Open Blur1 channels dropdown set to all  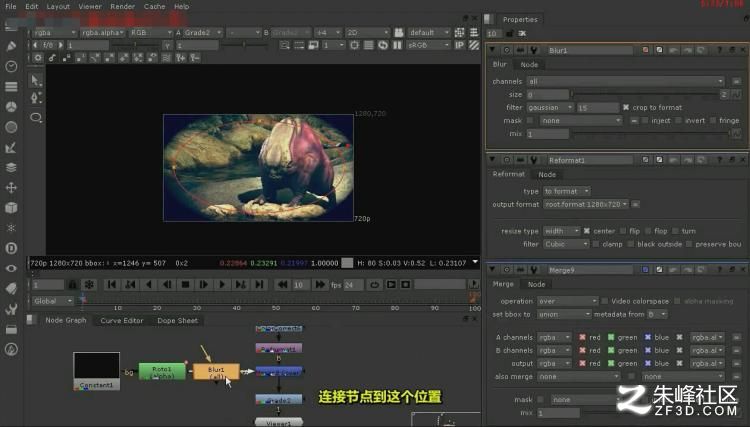click(626, 81)
